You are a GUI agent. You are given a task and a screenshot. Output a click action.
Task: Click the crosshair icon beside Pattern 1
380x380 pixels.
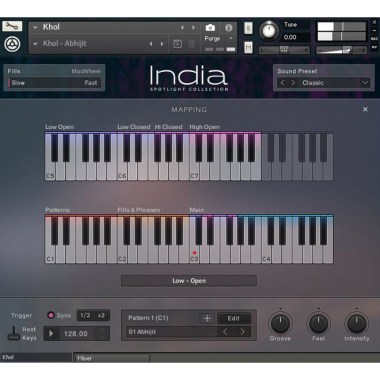pyautogui.click(x=207, y=318)
